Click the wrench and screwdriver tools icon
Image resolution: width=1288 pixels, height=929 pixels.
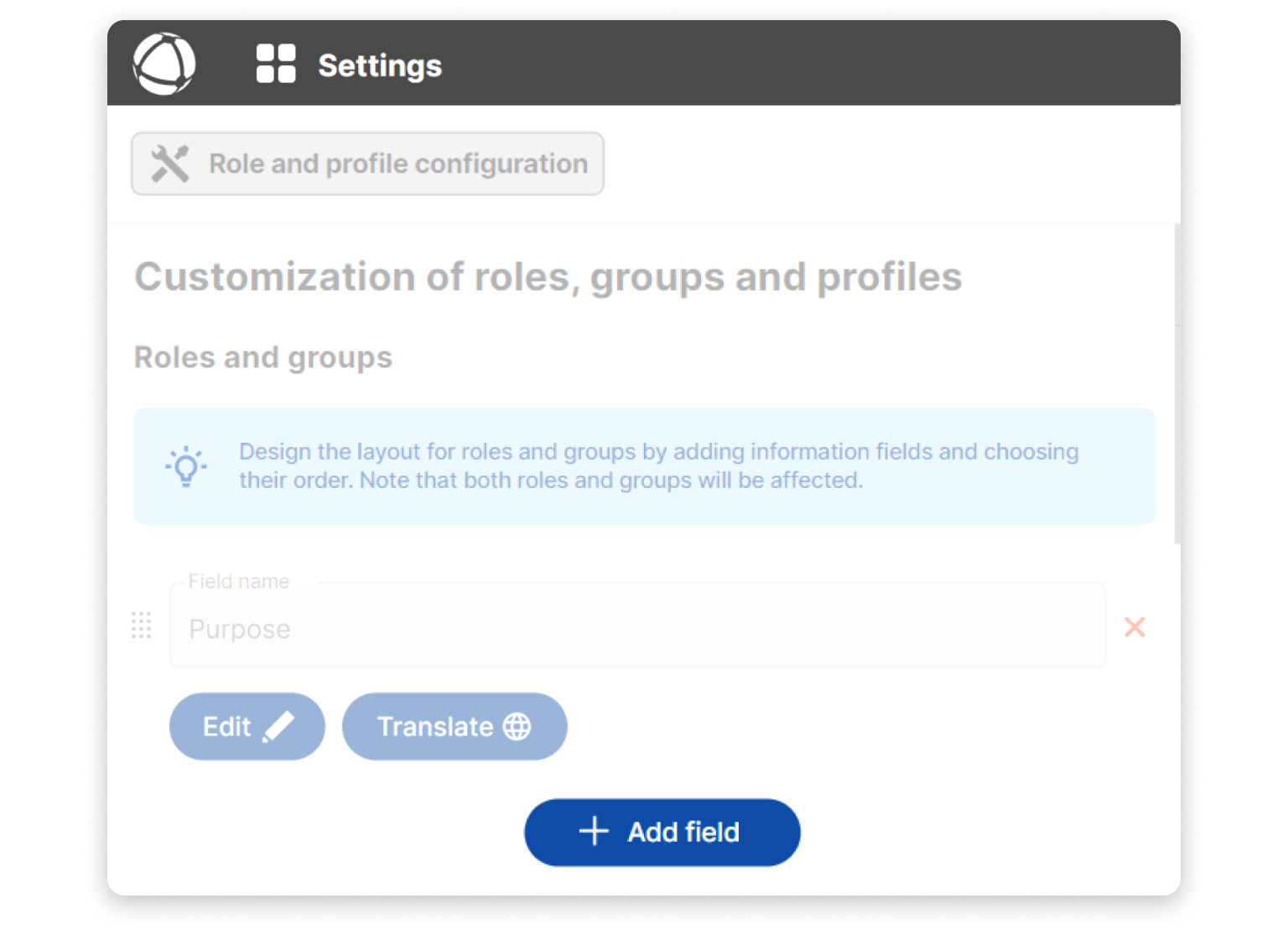tap(170, 163)
